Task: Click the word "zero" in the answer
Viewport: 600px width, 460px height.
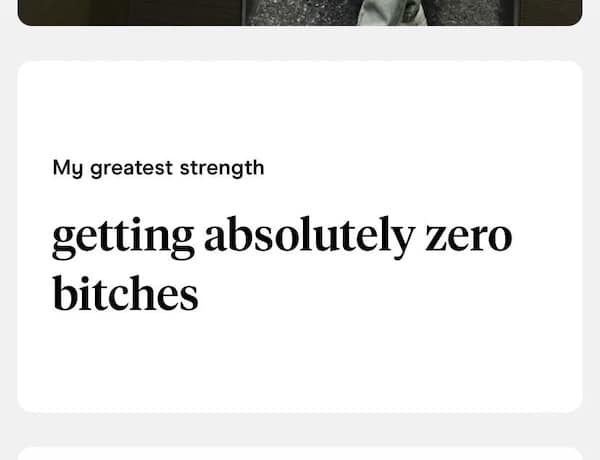Action: (x=468, y=237)
